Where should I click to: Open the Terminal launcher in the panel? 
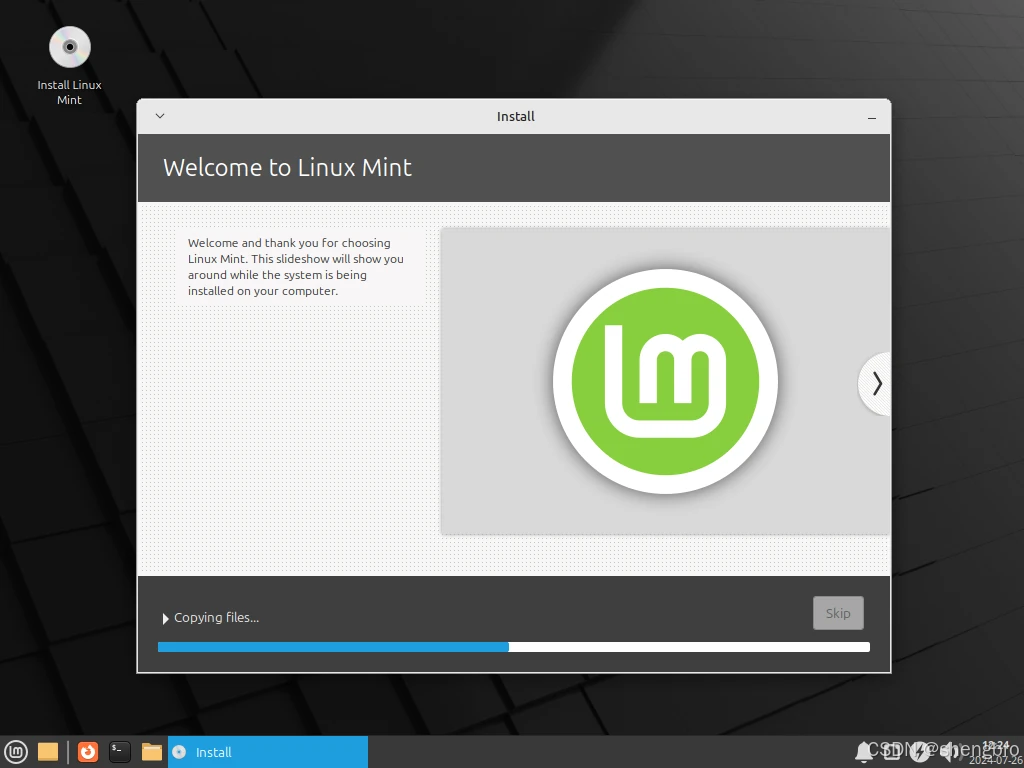click(120, 752)
